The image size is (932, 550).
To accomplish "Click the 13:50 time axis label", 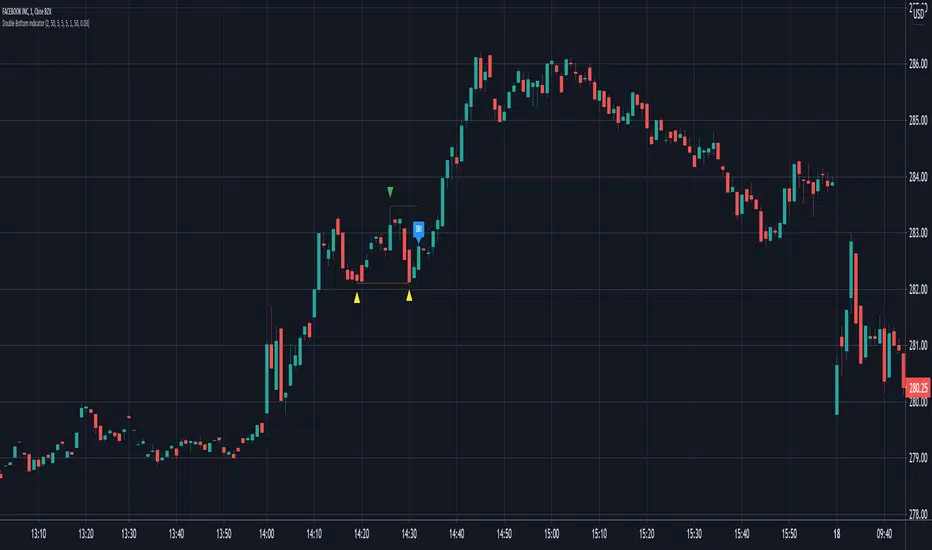I will click(224, 534).
